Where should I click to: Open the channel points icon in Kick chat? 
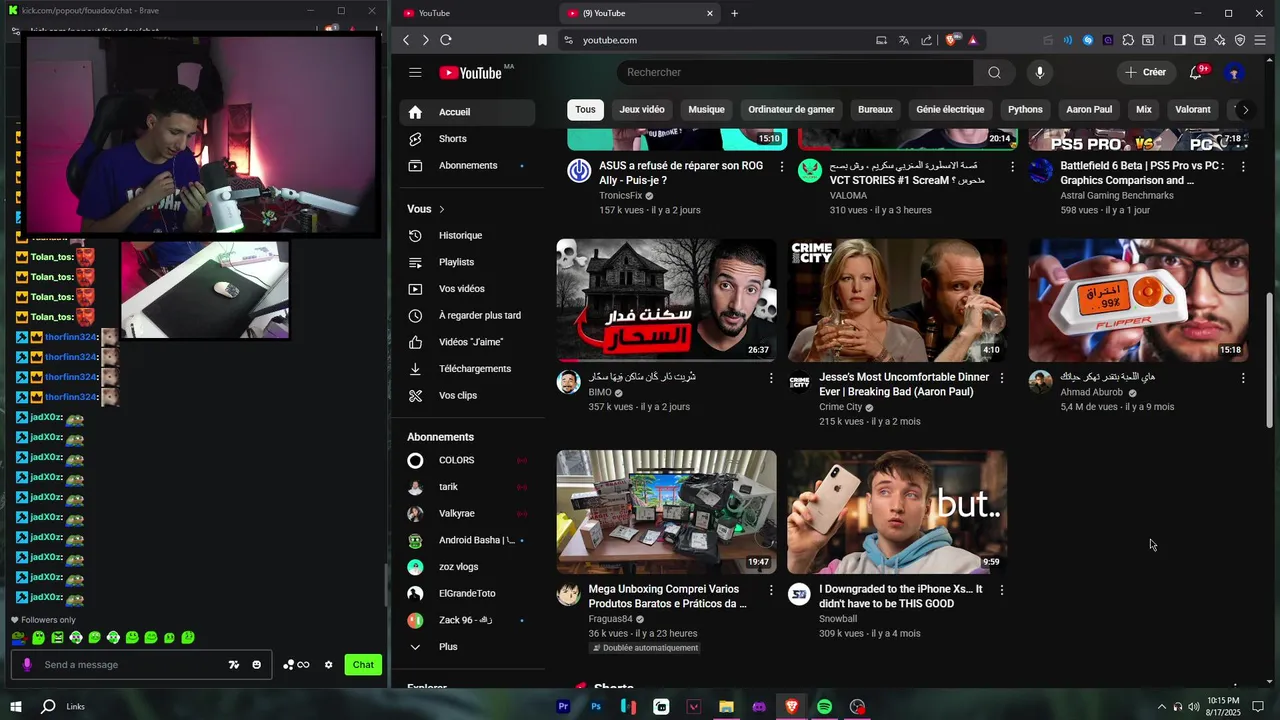click(296, 665)
